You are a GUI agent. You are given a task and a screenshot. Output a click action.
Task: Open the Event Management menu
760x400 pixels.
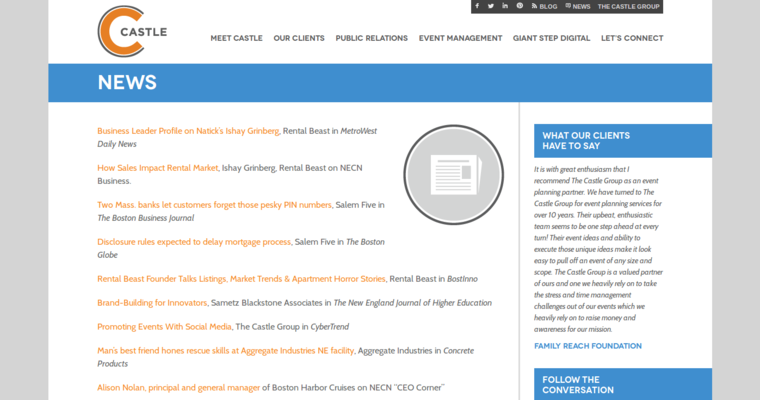click(460, 38)
